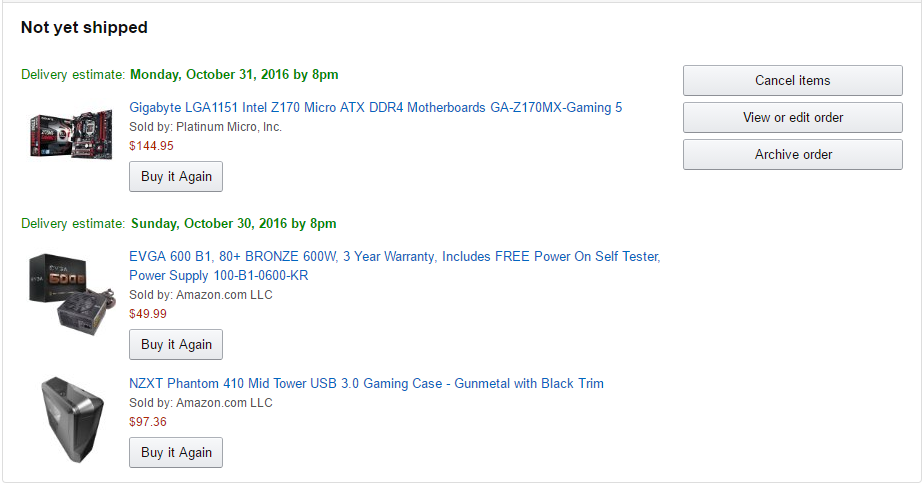Open NZXT Phantom 410 Gaming Case link

[x=366, y=383]
